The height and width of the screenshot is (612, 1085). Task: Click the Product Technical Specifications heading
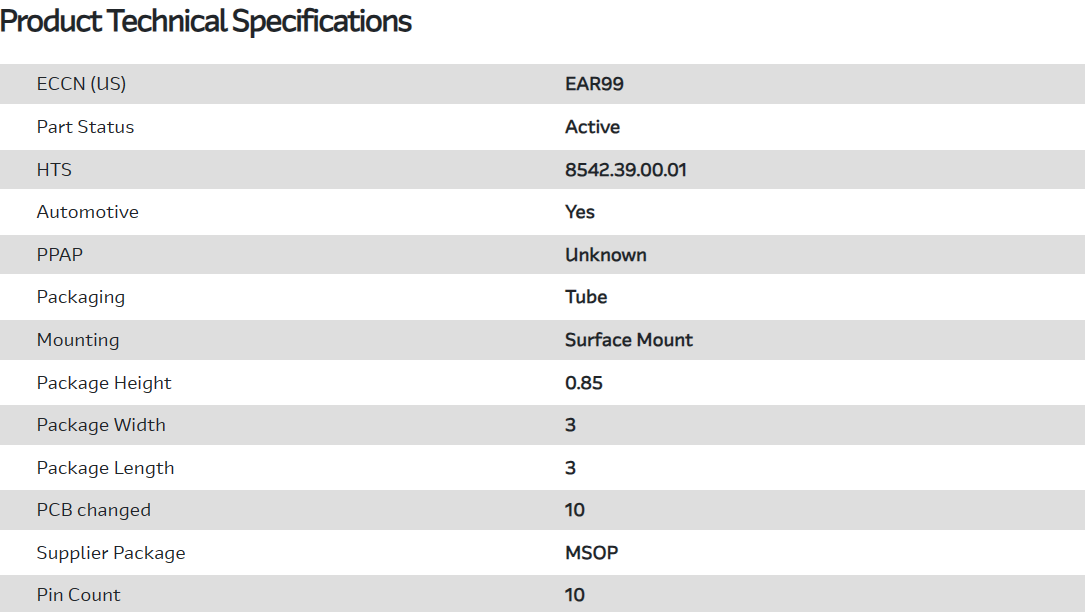coord(206,21)
